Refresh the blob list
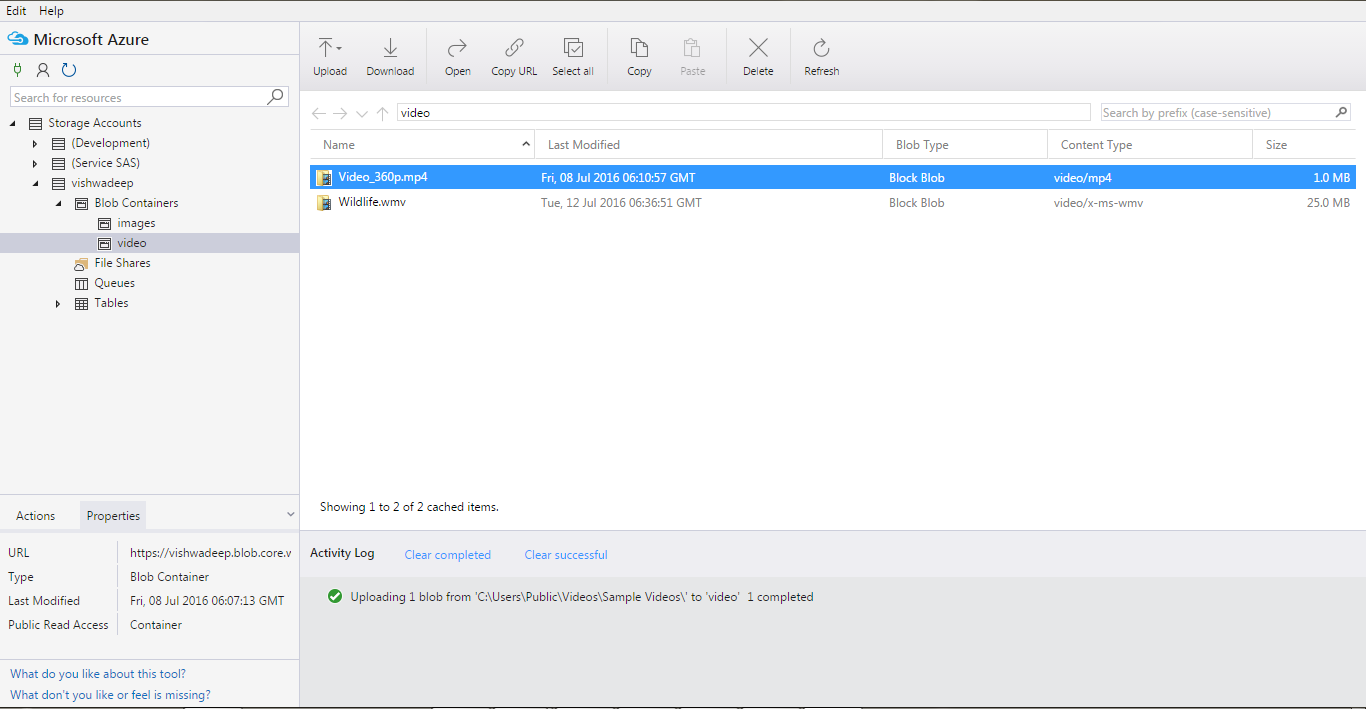Image resolution: width=1366 pixels, height=709 pixels. pyautogui.click(x=821, y=57)
